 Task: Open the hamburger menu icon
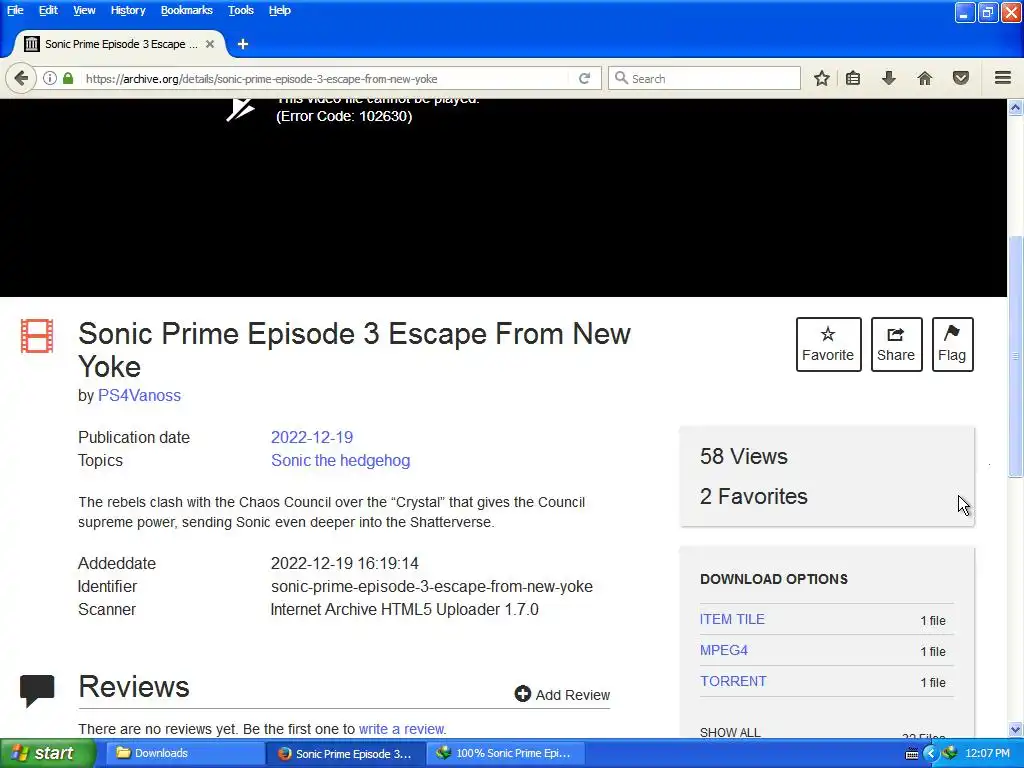(1003, 78)
